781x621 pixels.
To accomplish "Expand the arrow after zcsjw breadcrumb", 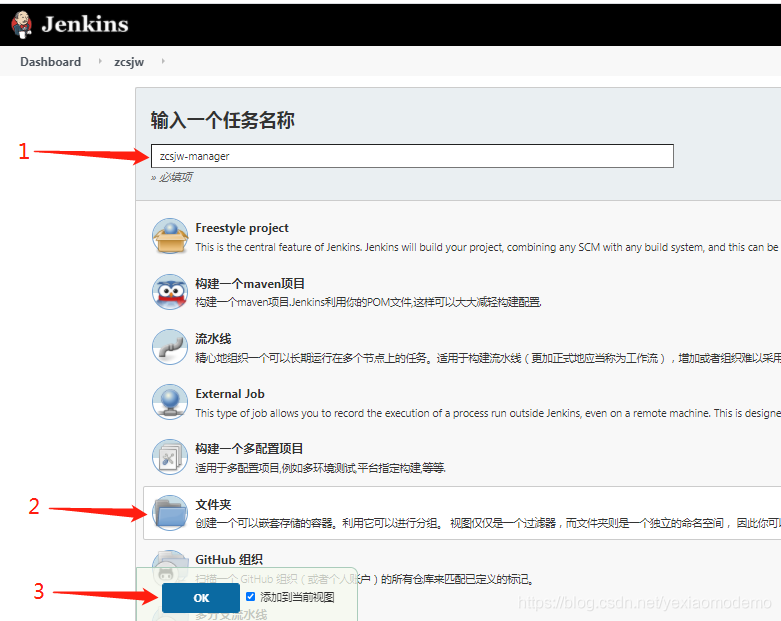I will click(x=163, y=61).
